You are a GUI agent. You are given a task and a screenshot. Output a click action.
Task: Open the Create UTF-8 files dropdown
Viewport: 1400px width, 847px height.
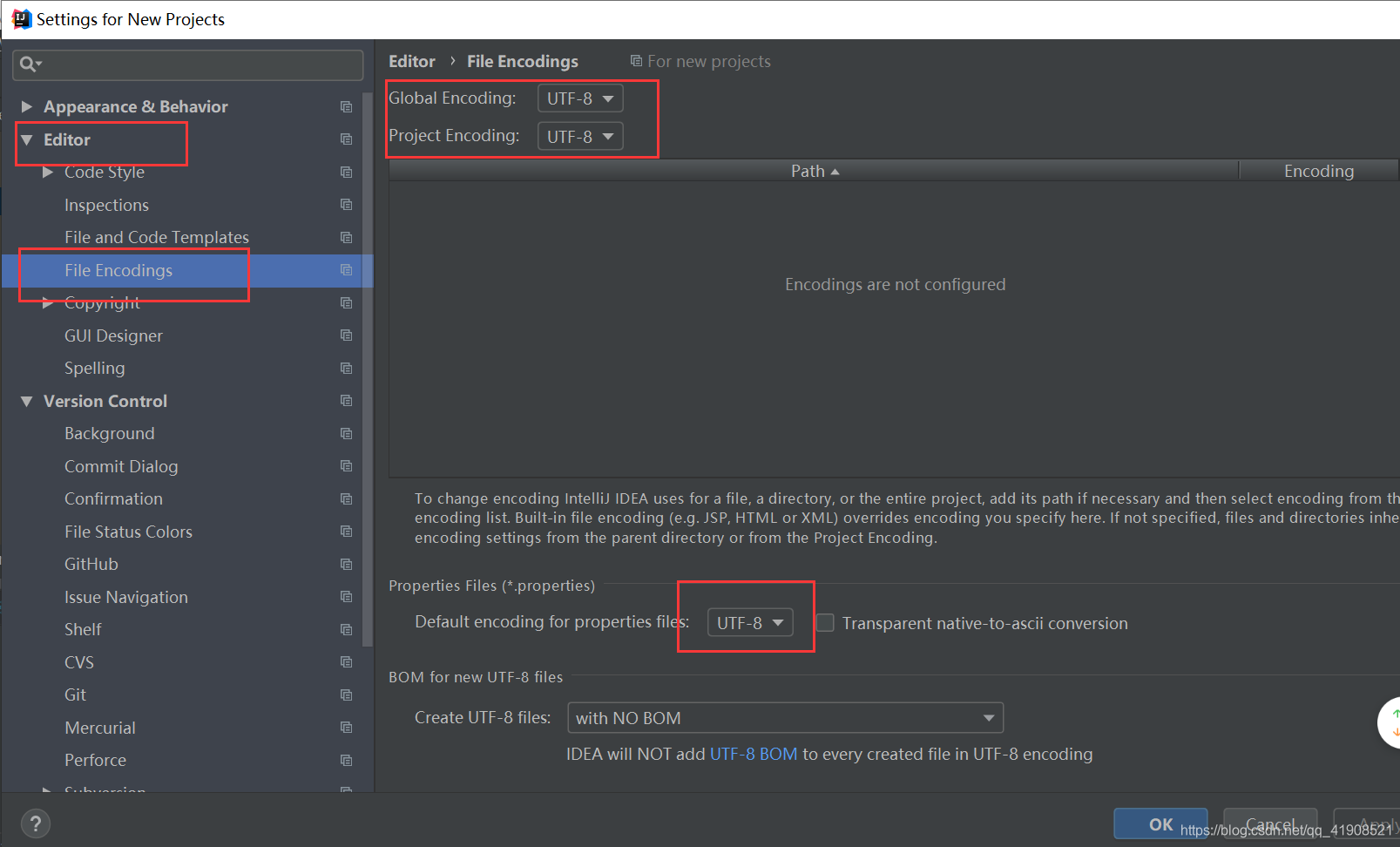point(785,718)
